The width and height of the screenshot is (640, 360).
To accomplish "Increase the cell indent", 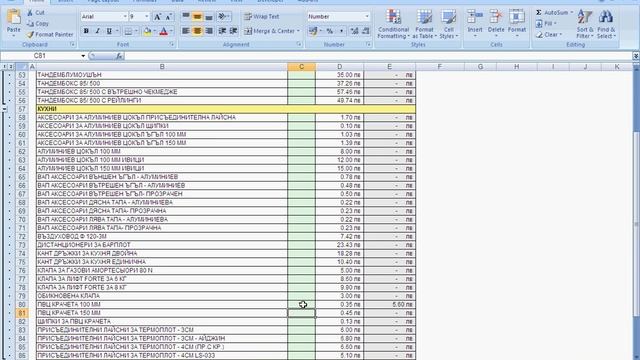I will [233, 31].
